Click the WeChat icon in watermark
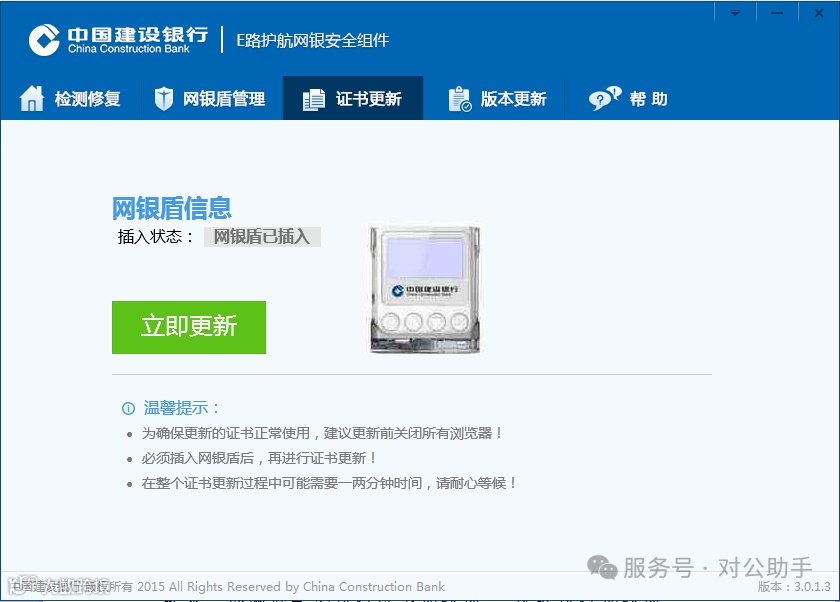Image resolution: width=840 pixels, height=602 pixels. (x=602, y=567)
